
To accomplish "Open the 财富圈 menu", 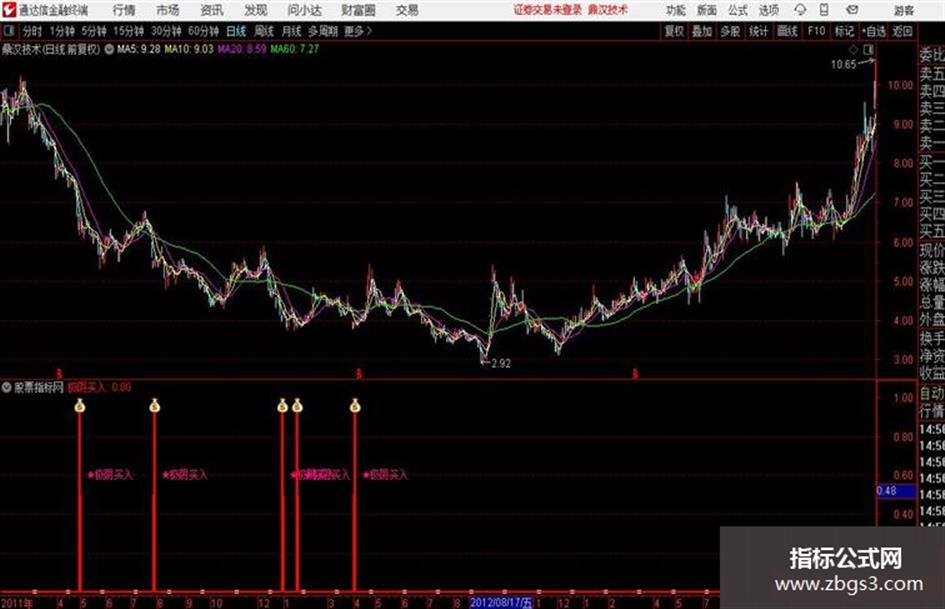I will (358, 10).
